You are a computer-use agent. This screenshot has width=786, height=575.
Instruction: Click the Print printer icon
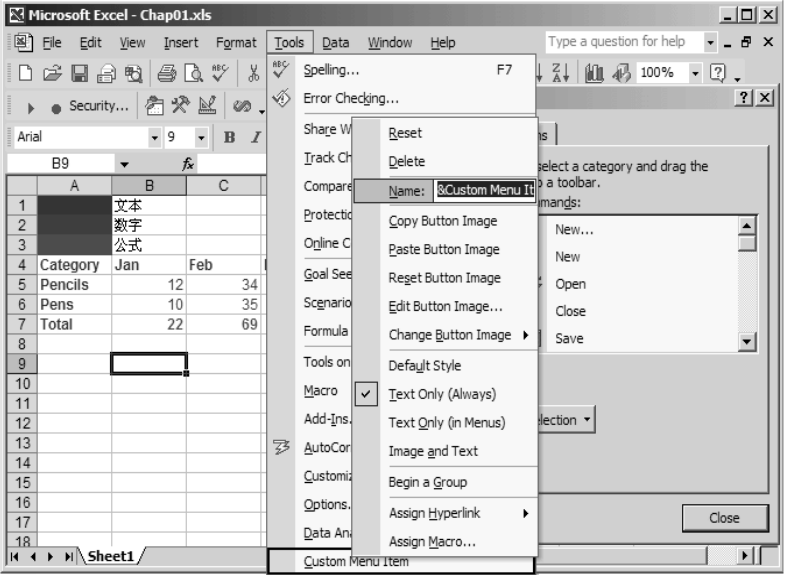tap(167, 73)
